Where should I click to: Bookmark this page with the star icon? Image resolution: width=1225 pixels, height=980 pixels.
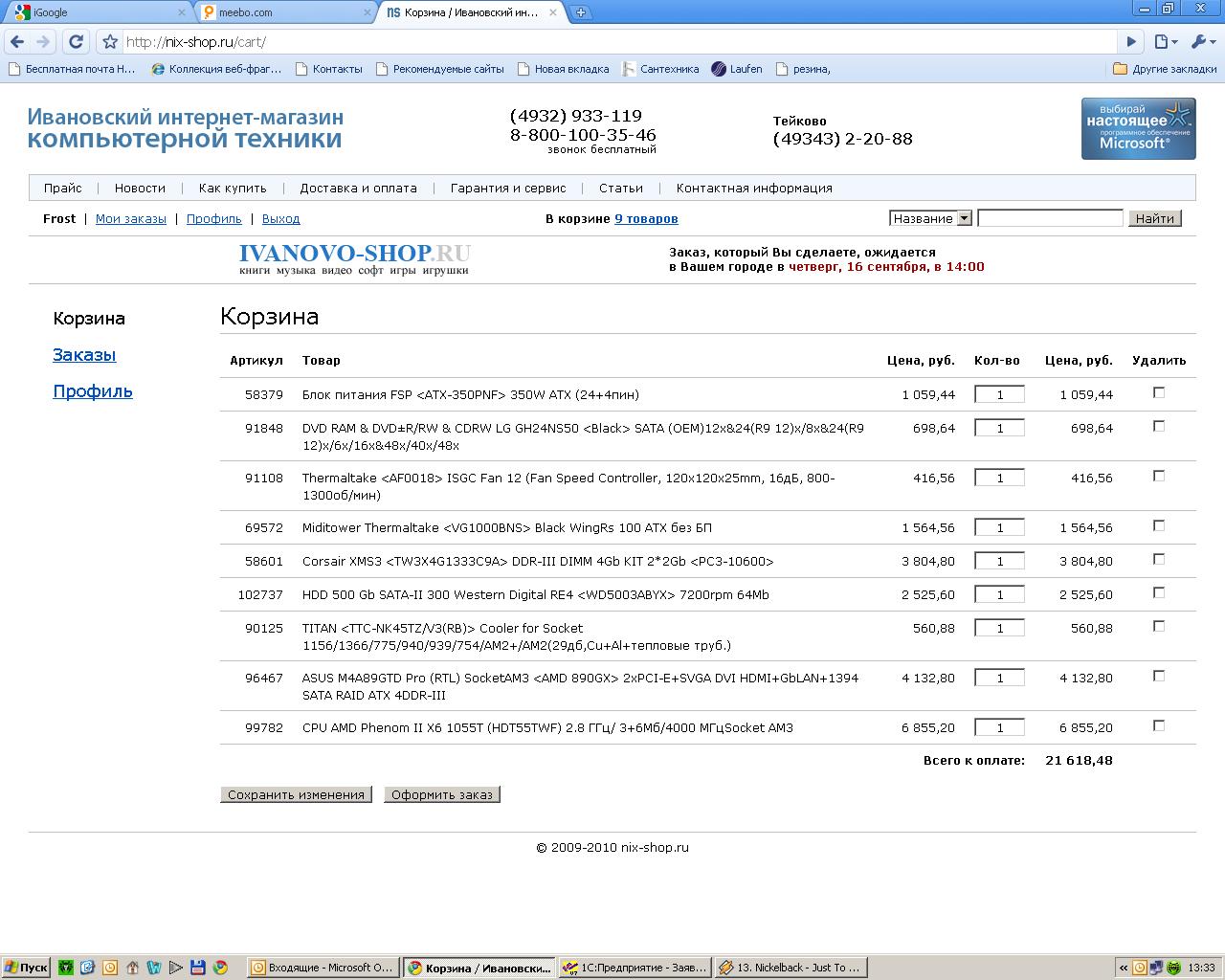[110, 42]
